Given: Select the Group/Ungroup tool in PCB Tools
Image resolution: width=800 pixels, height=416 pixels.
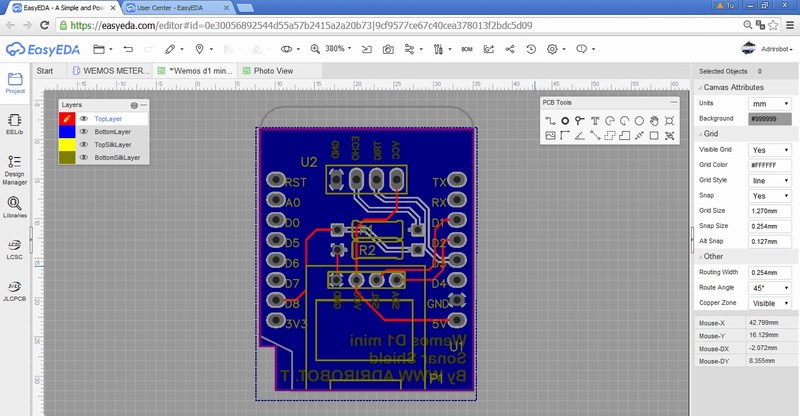Looking at the screenshot, I should (669, 135).
